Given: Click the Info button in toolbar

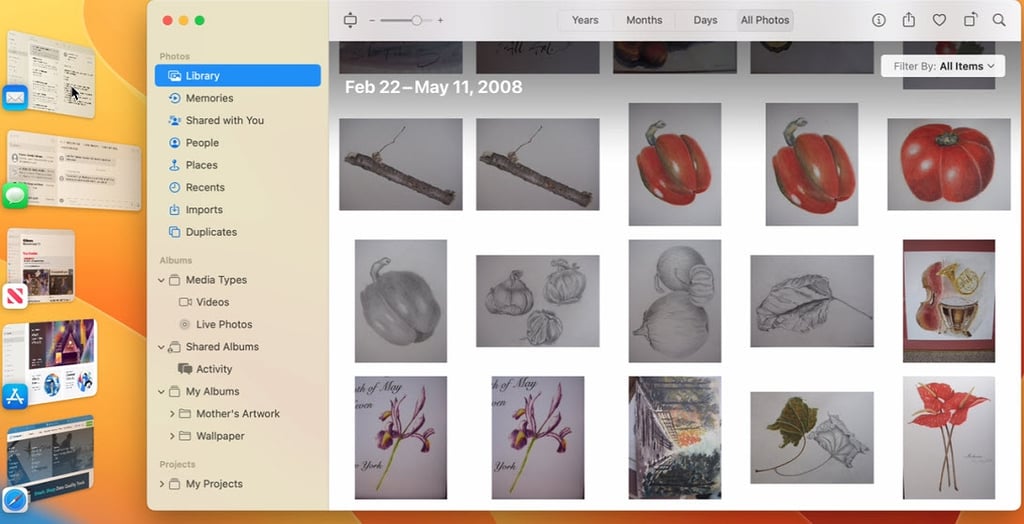Looking at the screenshot, I should 879,20.
